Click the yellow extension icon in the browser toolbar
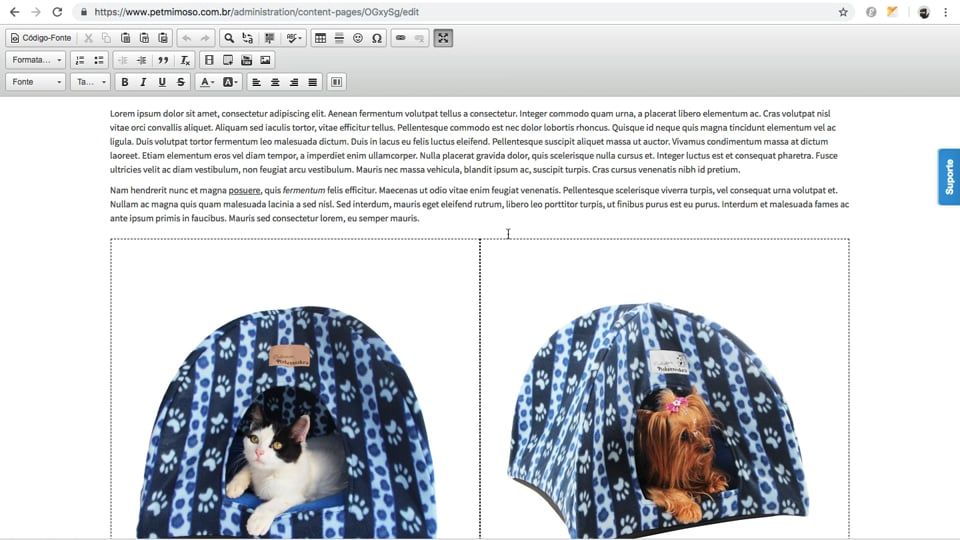The height and width of the screenshot is (540, 960). (892, 12)
